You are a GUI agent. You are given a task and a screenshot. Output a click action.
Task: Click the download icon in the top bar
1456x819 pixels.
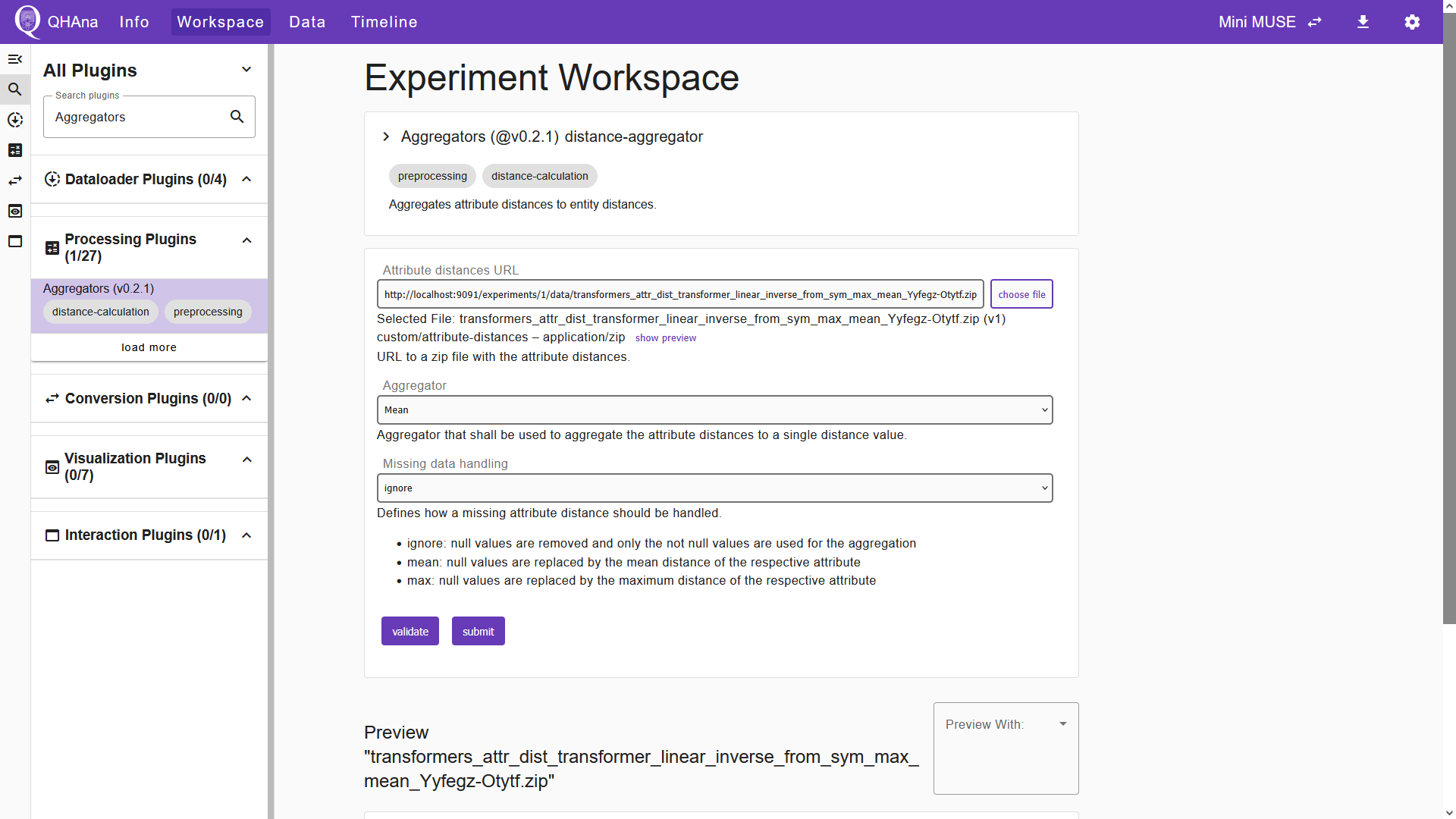[x=1363, y=22]
